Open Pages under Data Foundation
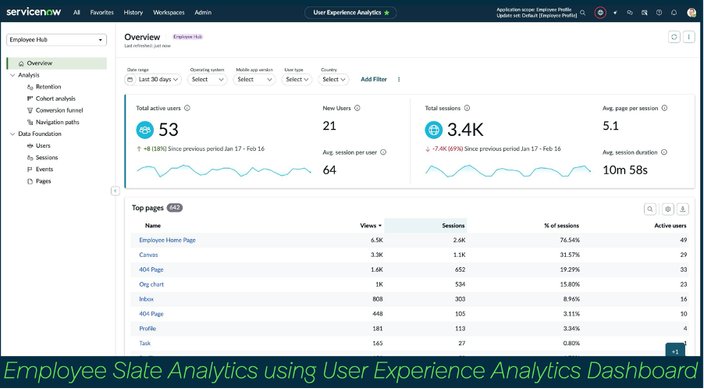Image resolution: width=704 pixels, height=389 pixels. 43,181
